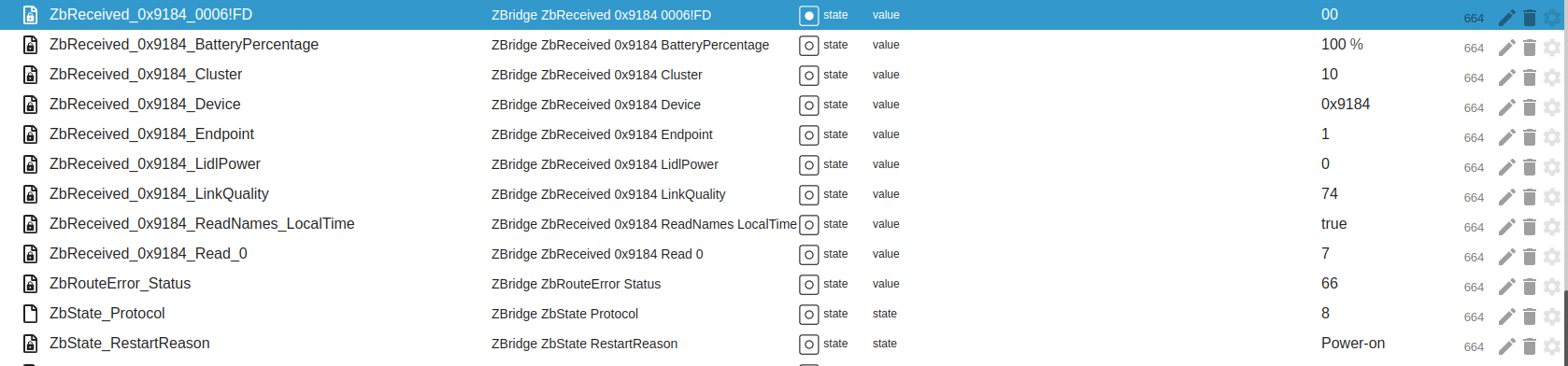Viewport: 1568px width, 366px height.
Task: Remove the ZbReceived_0x9184_Cluster object via trash
Action: pos(1530,77)
